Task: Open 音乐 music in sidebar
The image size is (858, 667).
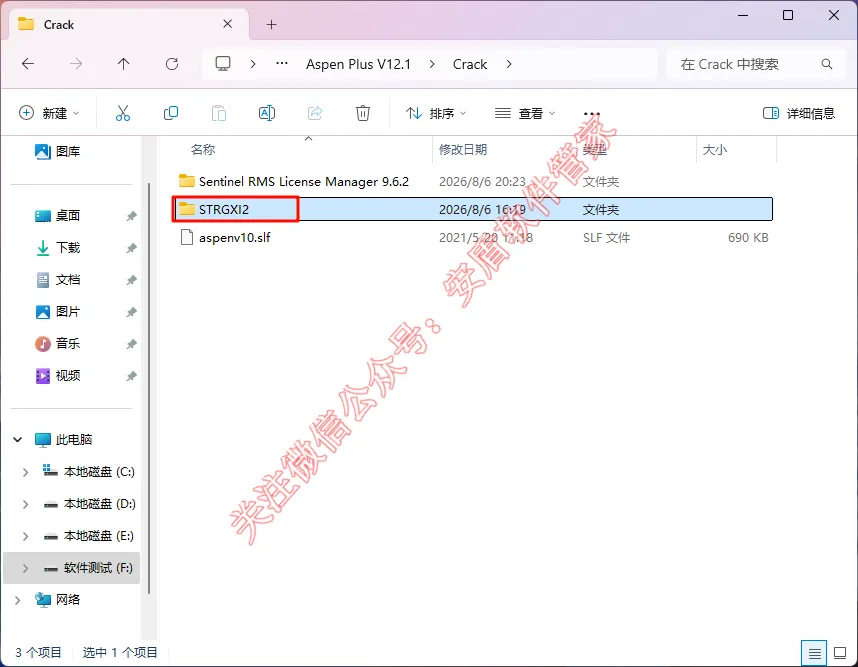Action: (x=57, y=344)
